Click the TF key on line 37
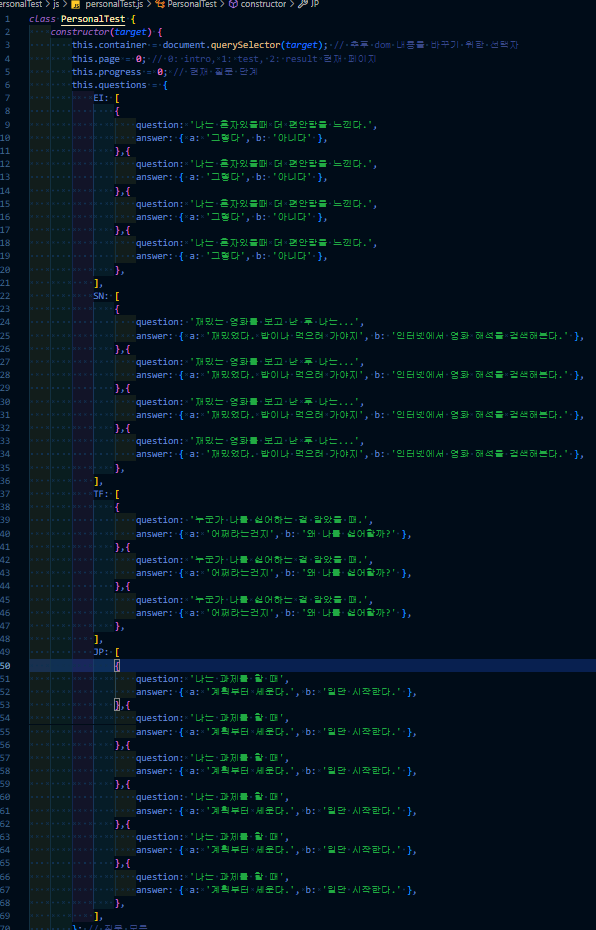 (x=99, y=493)
